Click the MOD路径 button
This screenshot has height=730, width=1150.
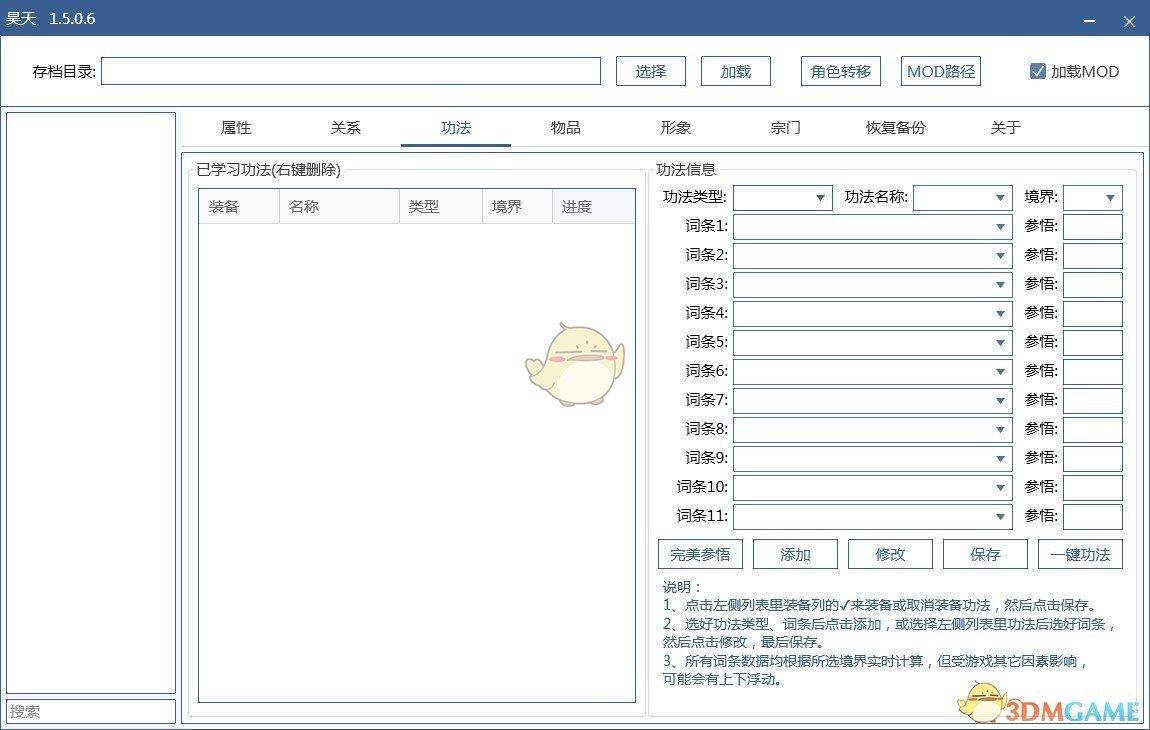[941, 71]
